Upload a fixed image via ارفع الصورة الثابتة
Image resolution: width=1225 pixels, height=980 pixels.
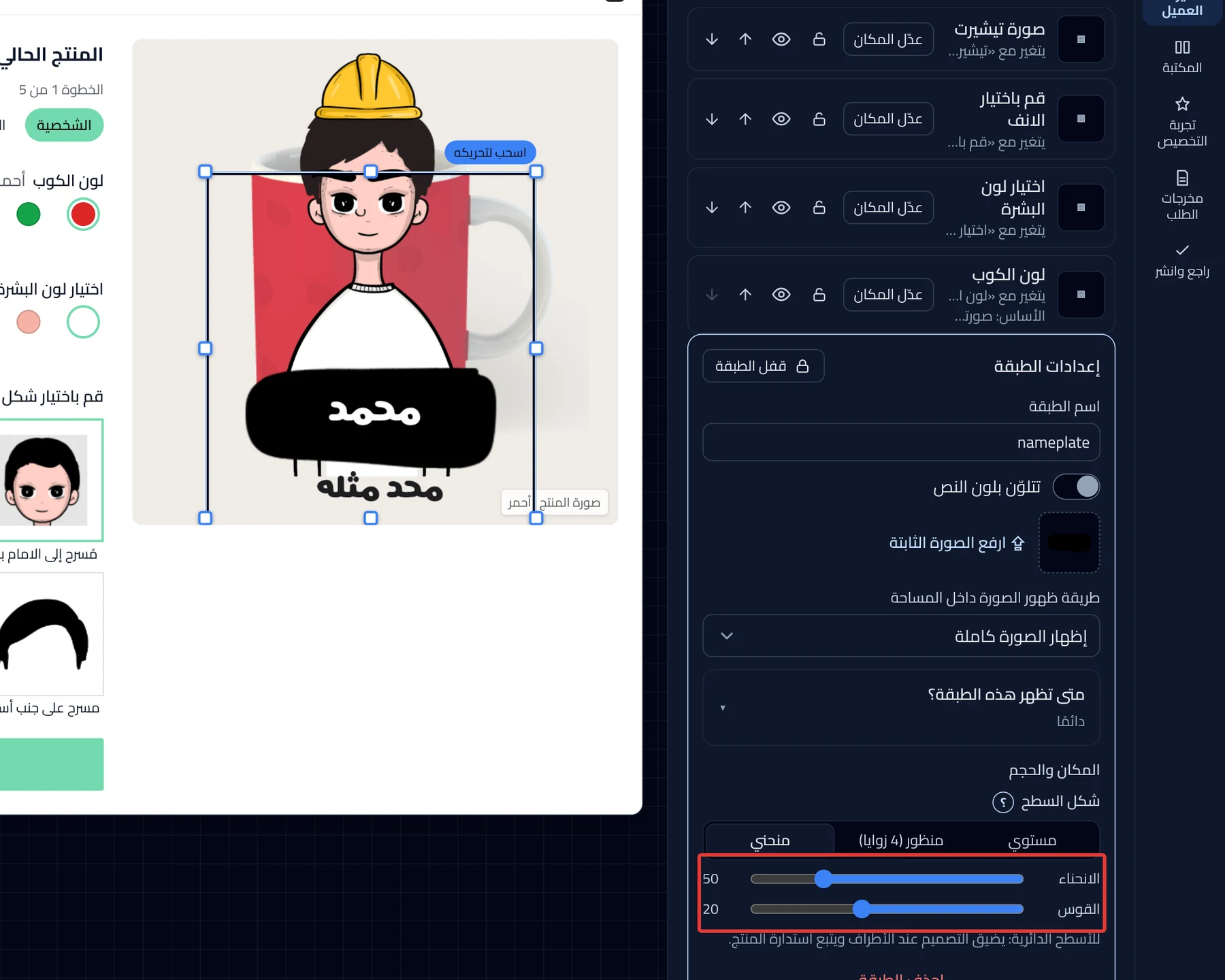point(956,543)
